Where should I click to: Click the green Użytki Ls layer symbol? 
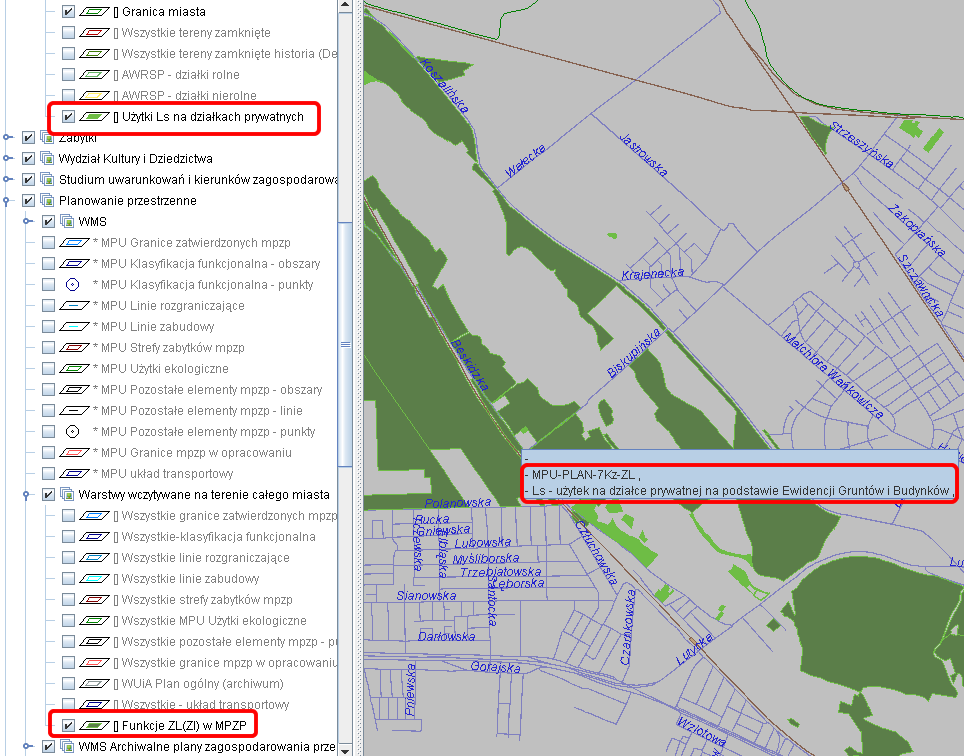point(95,117)
